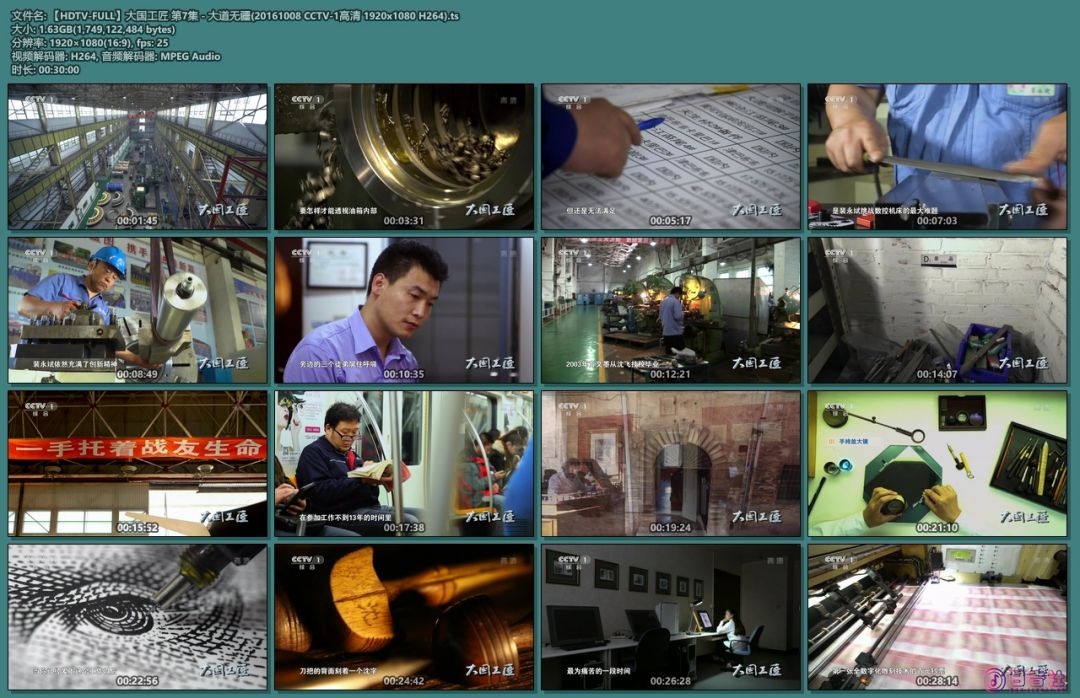Select the thumbnail timestamped 00:08:49

pyautogui.click(x=138, y=310)
